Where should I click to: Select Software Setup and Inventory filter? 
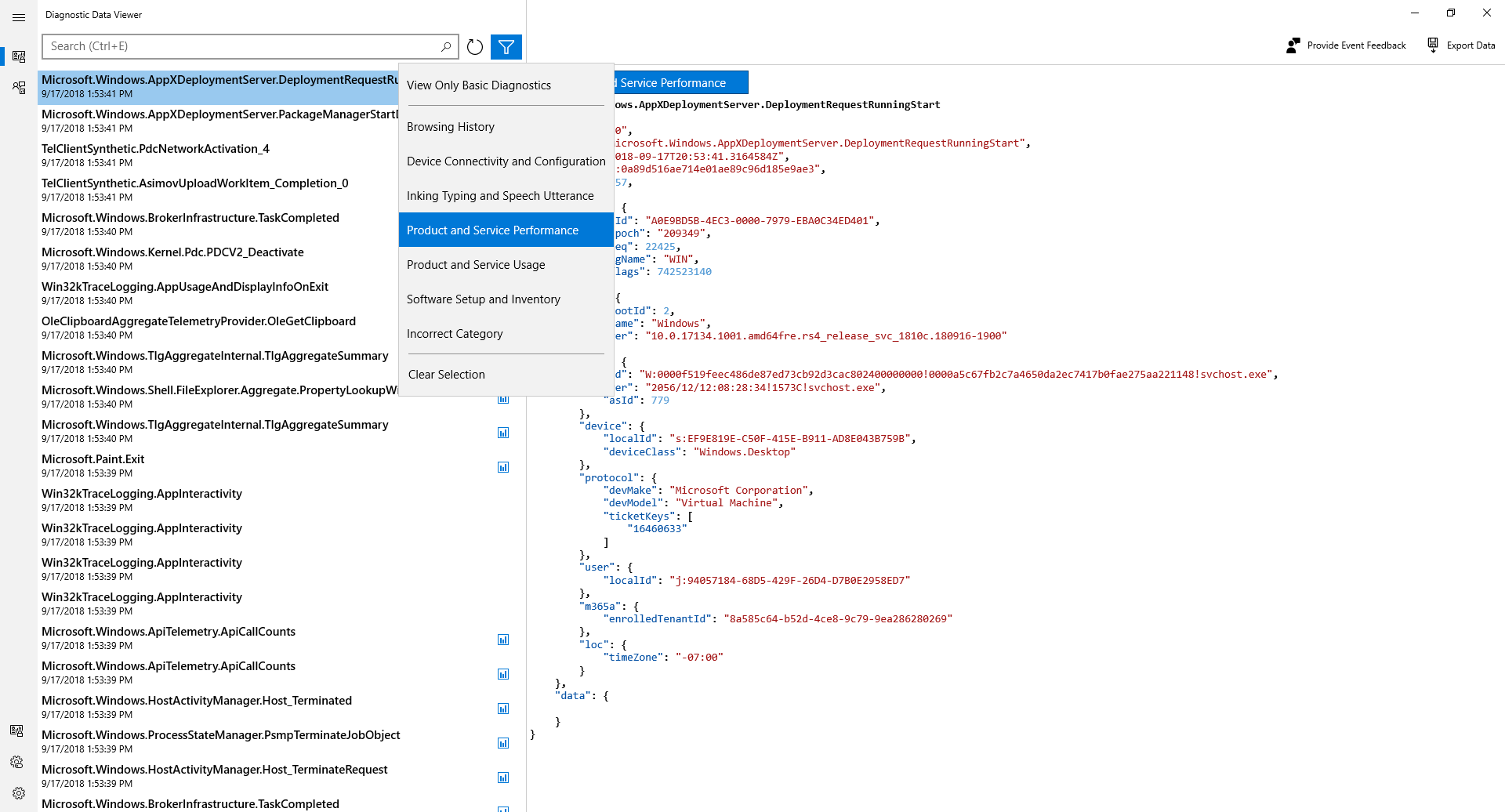tap(483, 299)
